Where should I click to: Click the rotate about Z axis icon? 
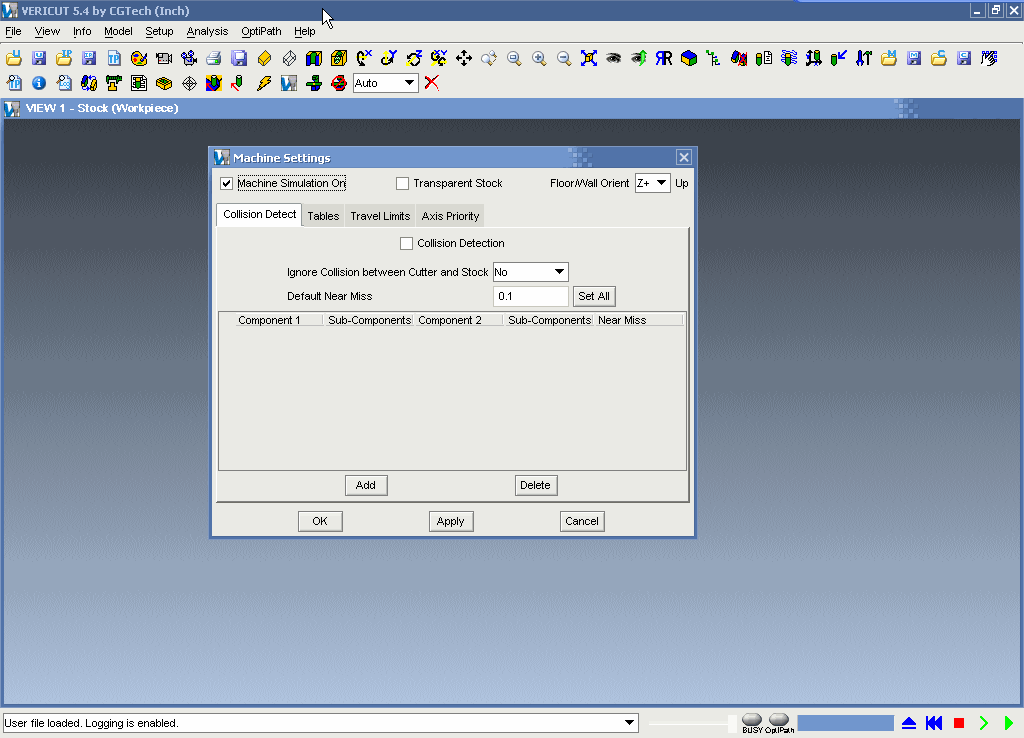(x=414, y=58)
